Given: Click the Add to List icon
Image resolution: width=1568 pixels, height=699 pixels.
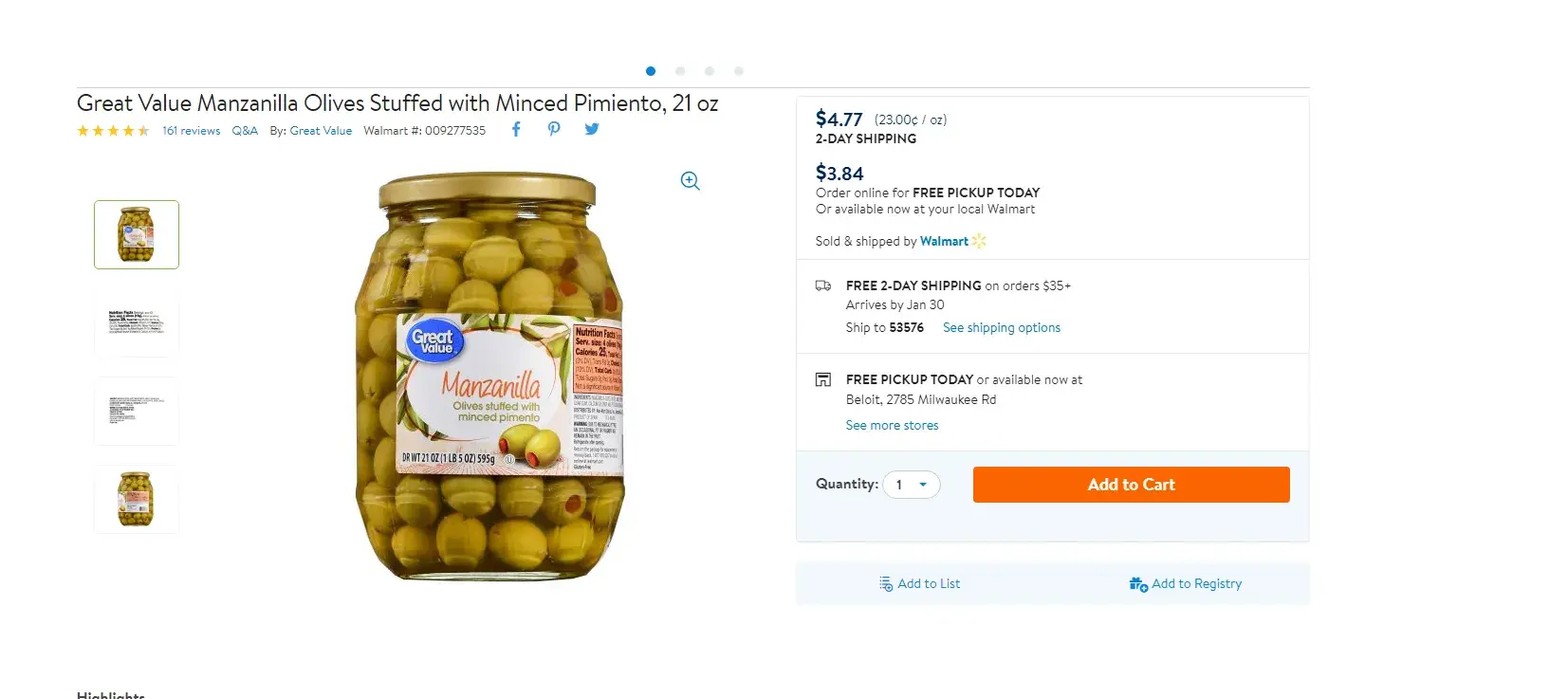Looking at the screenshot, I should [886, 584].
